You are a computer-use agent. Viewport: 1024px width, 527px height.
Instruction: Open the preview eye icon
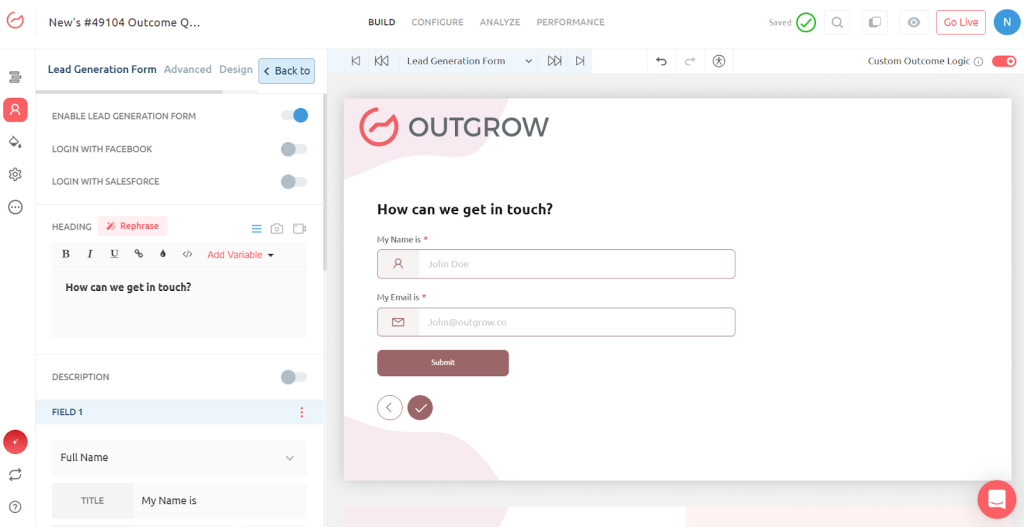point(913,22)
